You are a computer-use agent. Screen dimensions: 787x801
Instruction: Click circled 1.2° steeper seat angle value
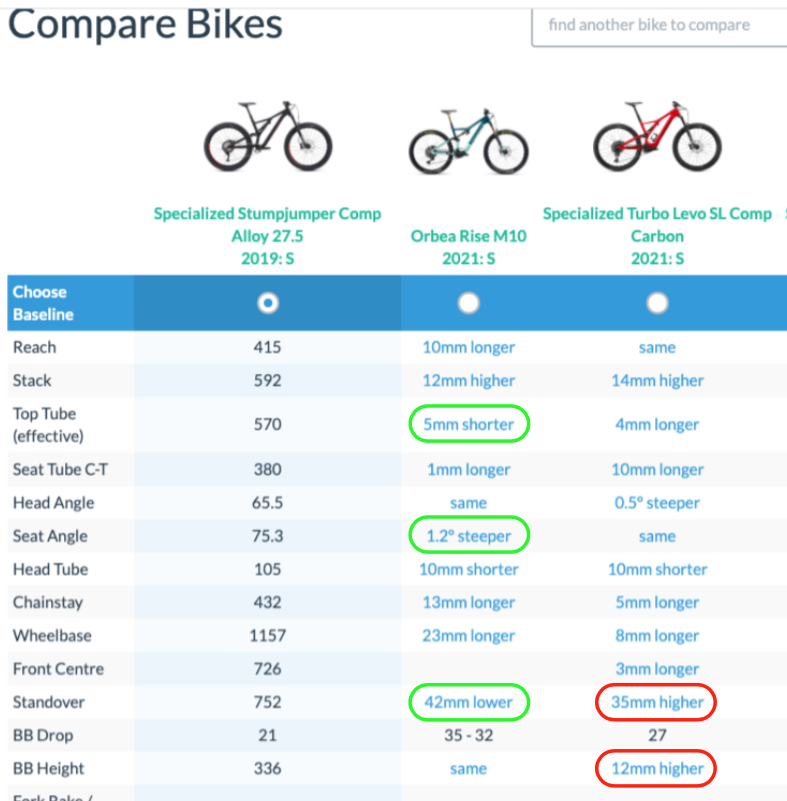coord(468,536)
